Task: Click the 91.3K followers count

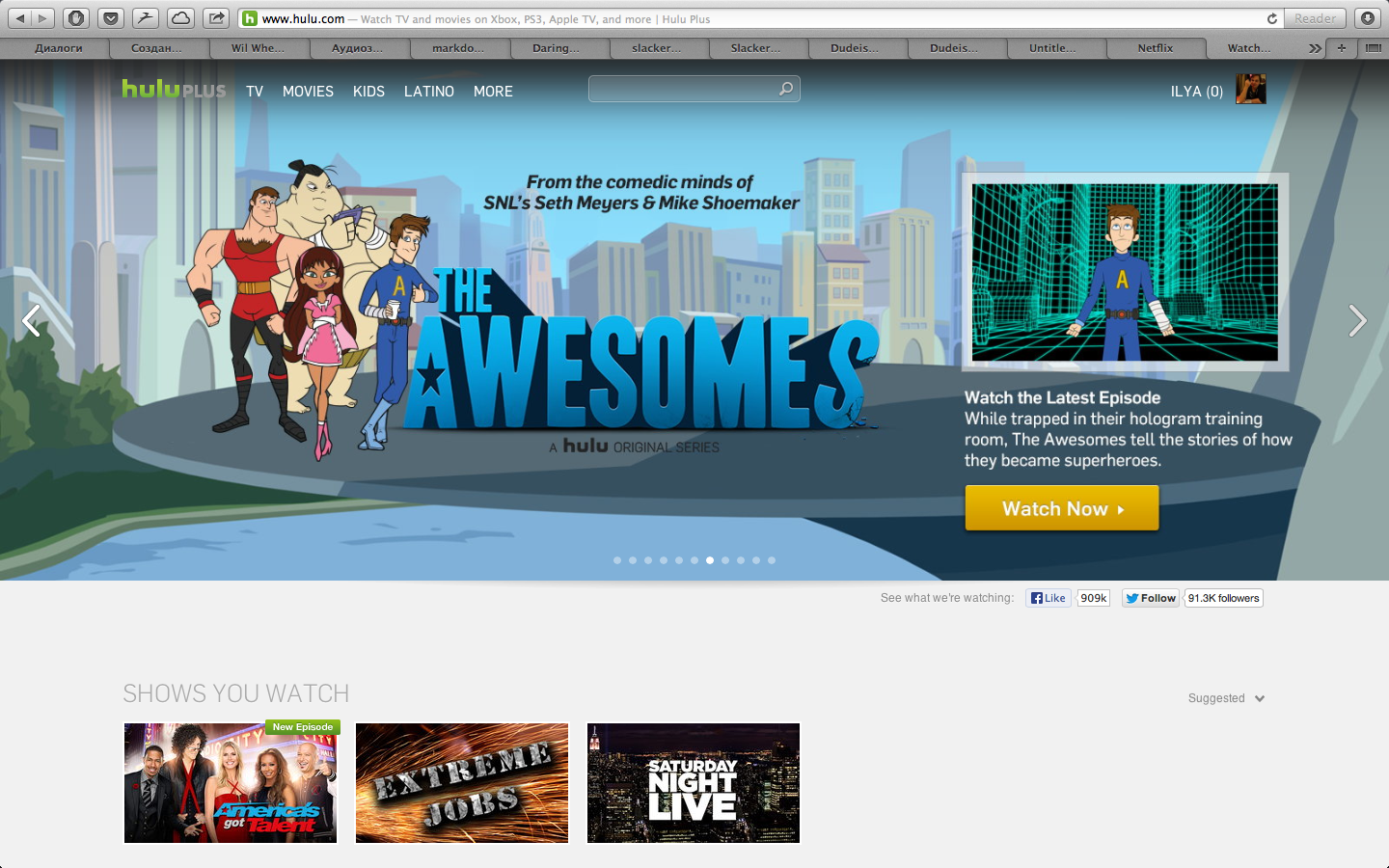Action: [1223, 598]
